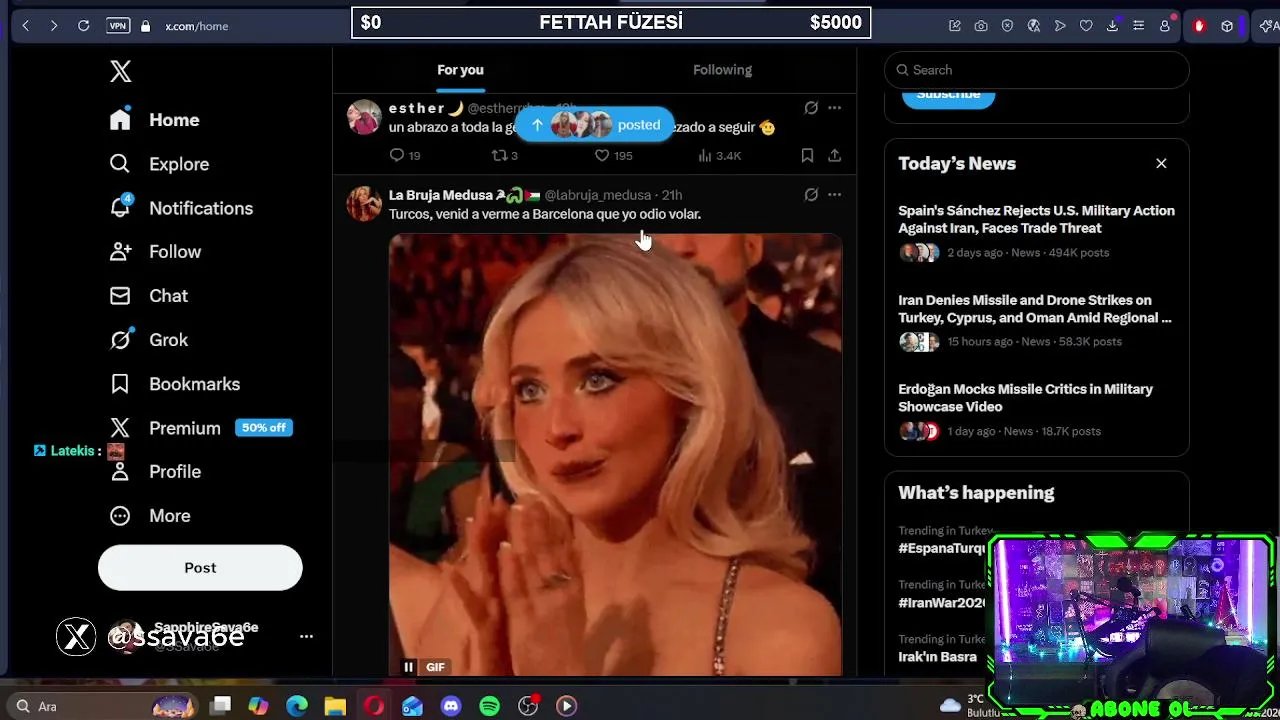Reload the browser page
This screenshot has width=1280, height=720.
(84, 26)
